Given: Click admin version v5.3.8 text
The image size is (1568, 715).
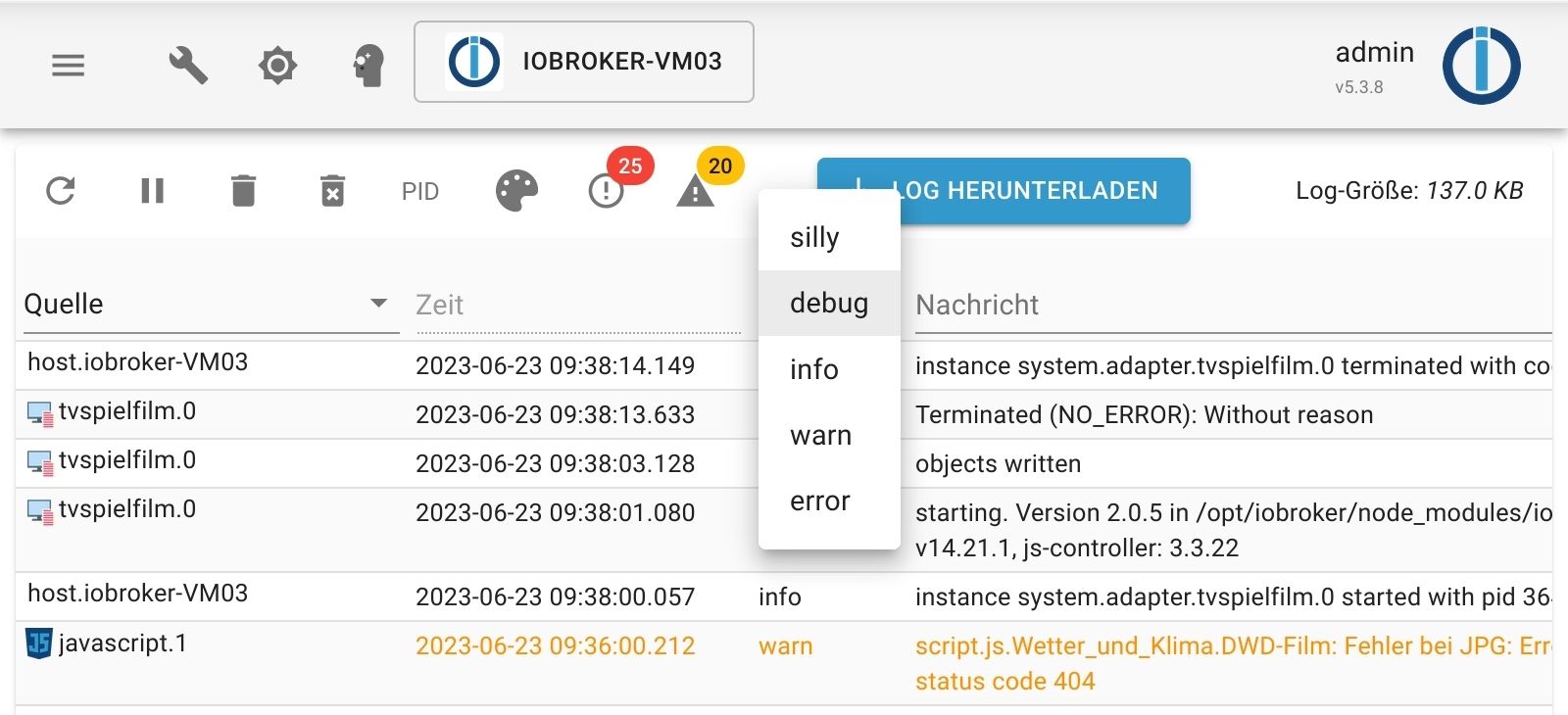Looking at the screenshot, I should (x=1358, y=87).
